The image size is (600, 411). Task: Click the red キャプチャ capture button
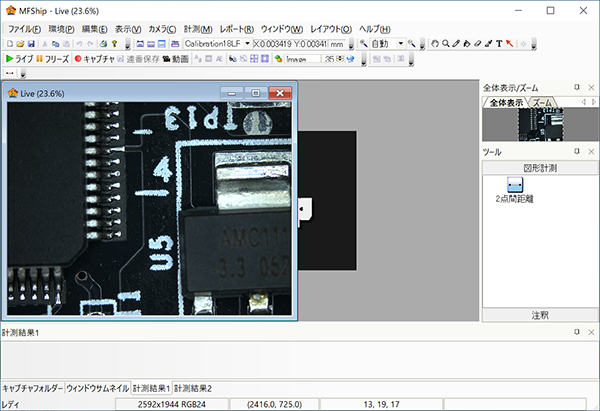pyautogui.click(x=95, y=59)
